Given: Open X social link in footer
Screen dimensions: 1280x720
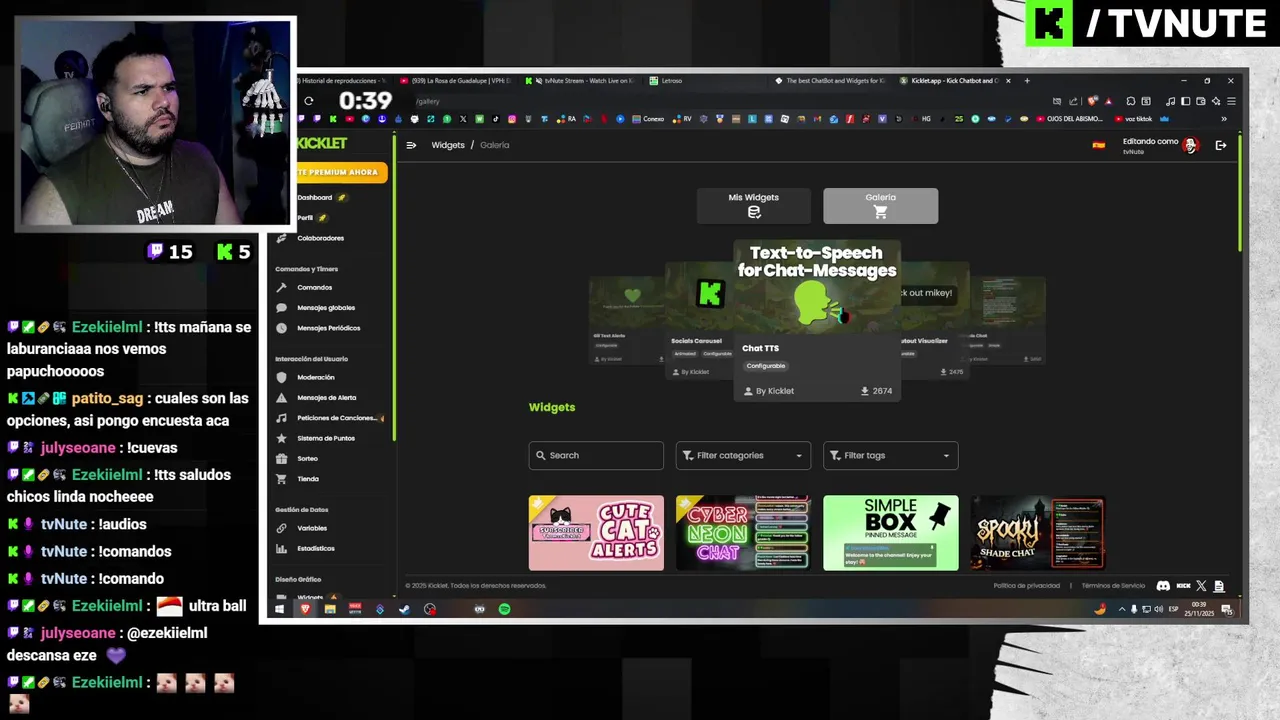Looking at the screenshot, I should pos(1202,586).
